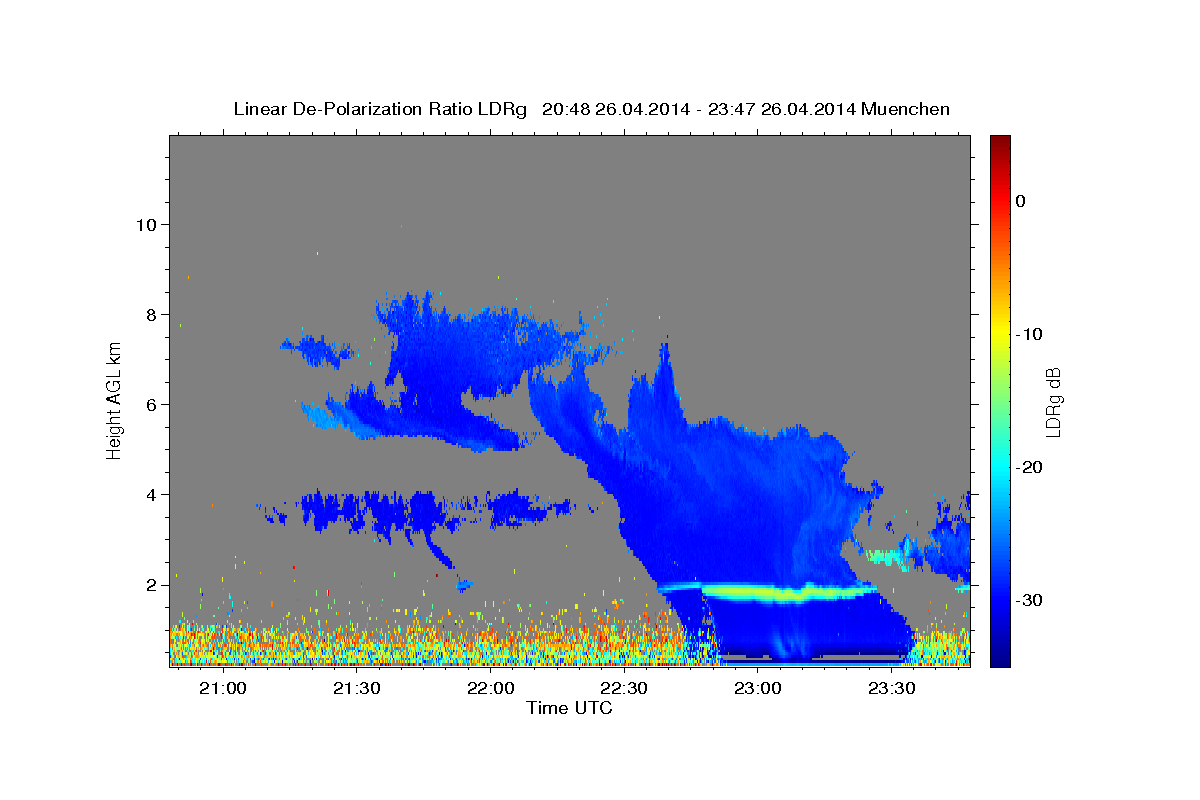Click the height tick label 10

[x=145, y=224]
